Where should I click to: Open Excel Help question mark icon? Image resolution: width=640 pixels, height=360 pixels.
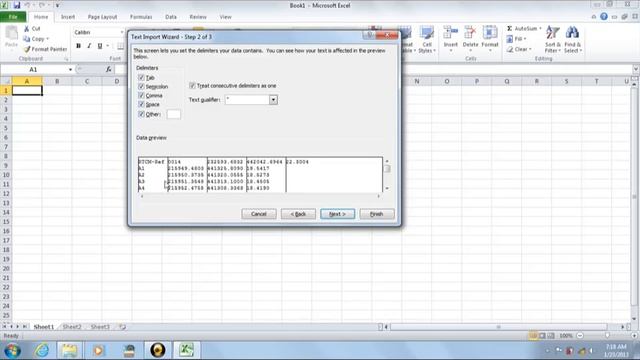604,17
